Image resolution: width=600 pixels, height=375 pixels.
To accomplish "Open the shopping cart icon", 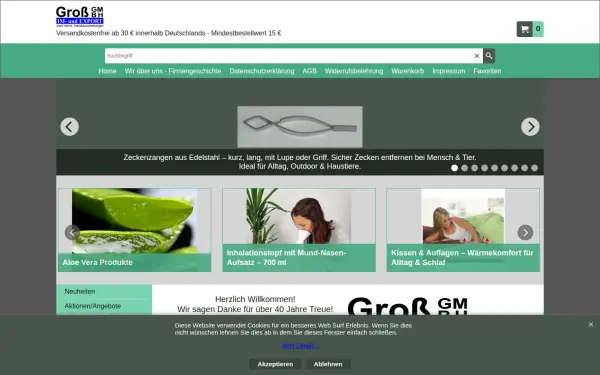I will point(525,29).
